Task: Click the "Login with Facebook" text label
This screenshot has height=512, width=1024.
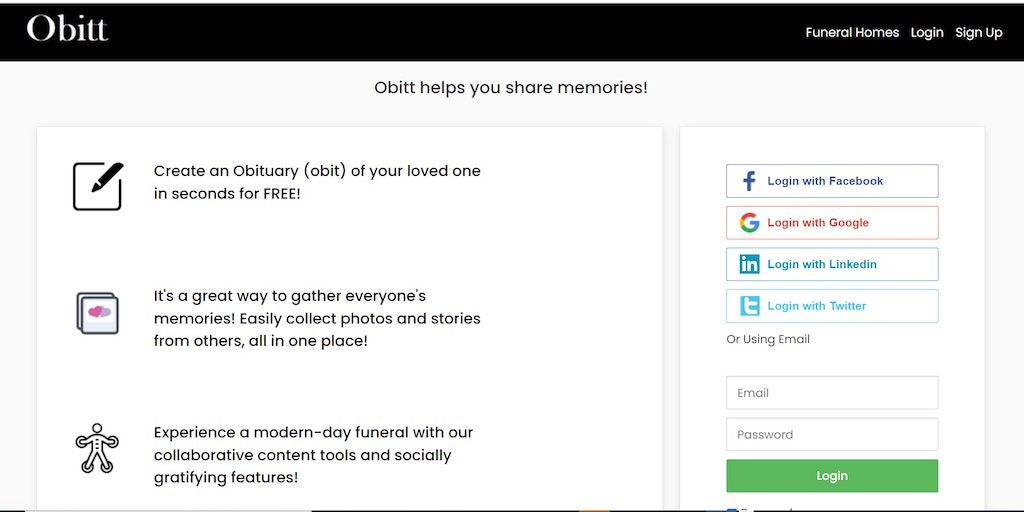Action: (825, 181)
